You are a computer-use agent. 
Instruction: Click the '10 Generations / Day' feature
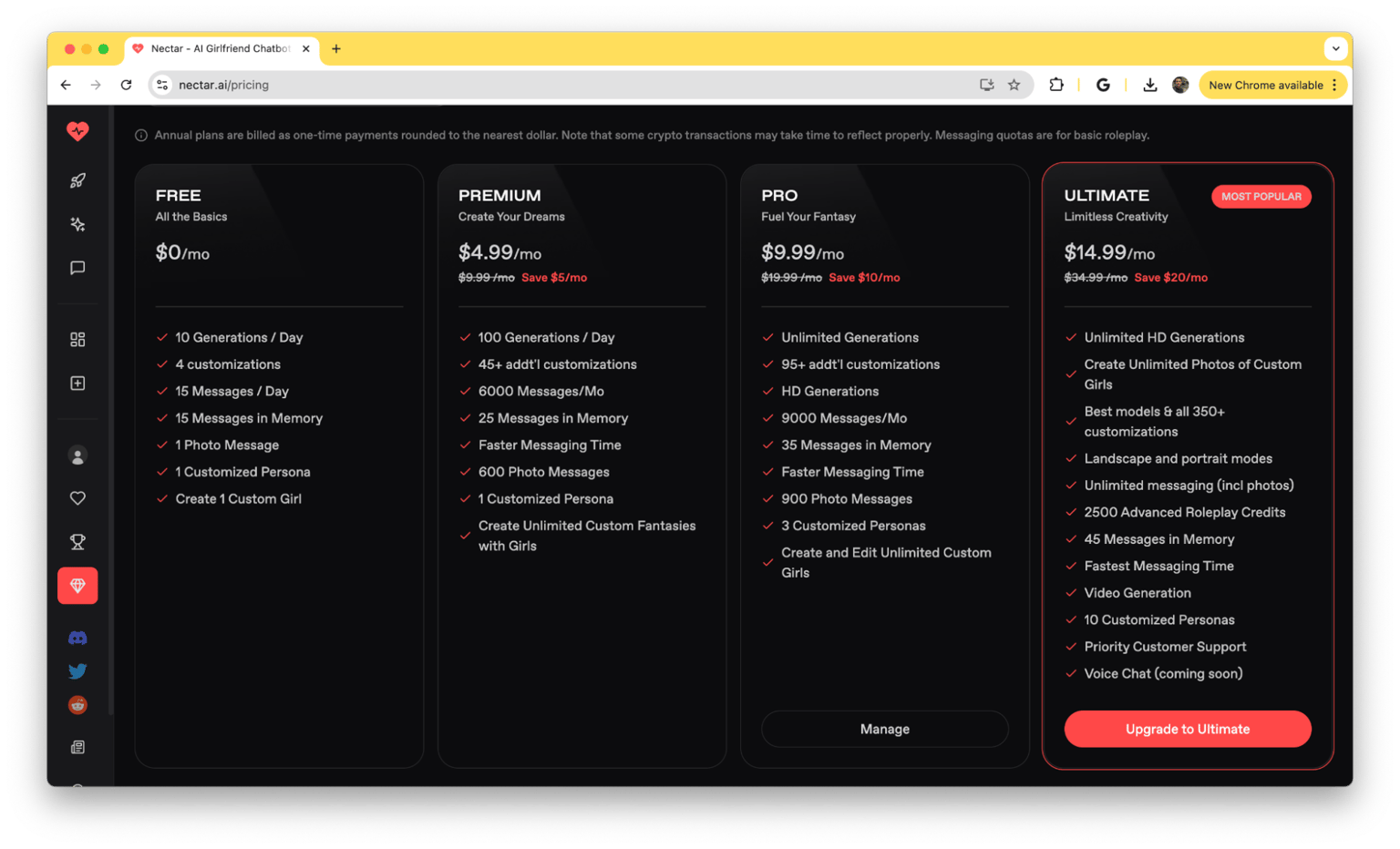coord(239,337)
